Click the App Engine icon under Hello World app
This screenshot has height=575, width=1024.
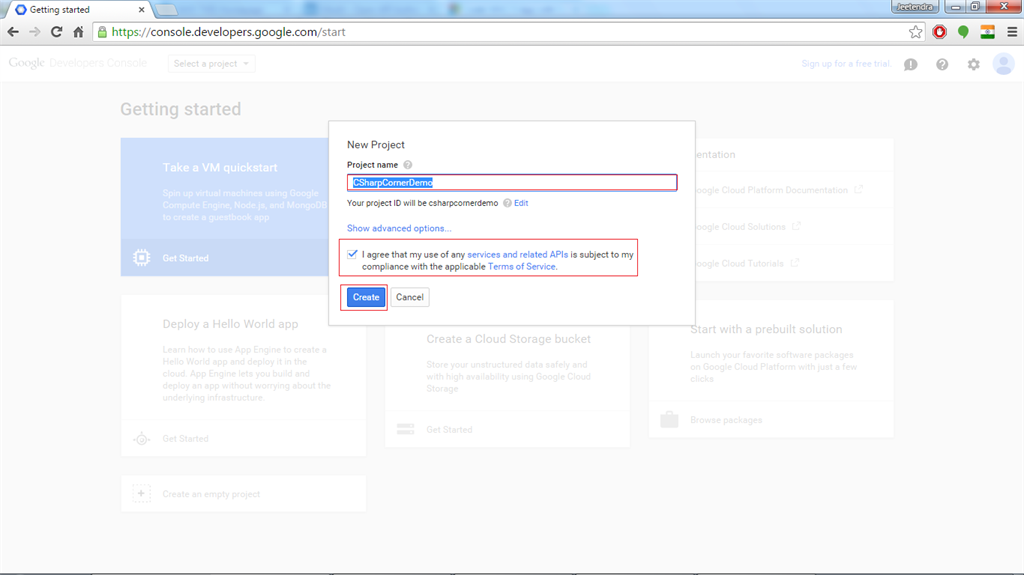tap(142, 438)
